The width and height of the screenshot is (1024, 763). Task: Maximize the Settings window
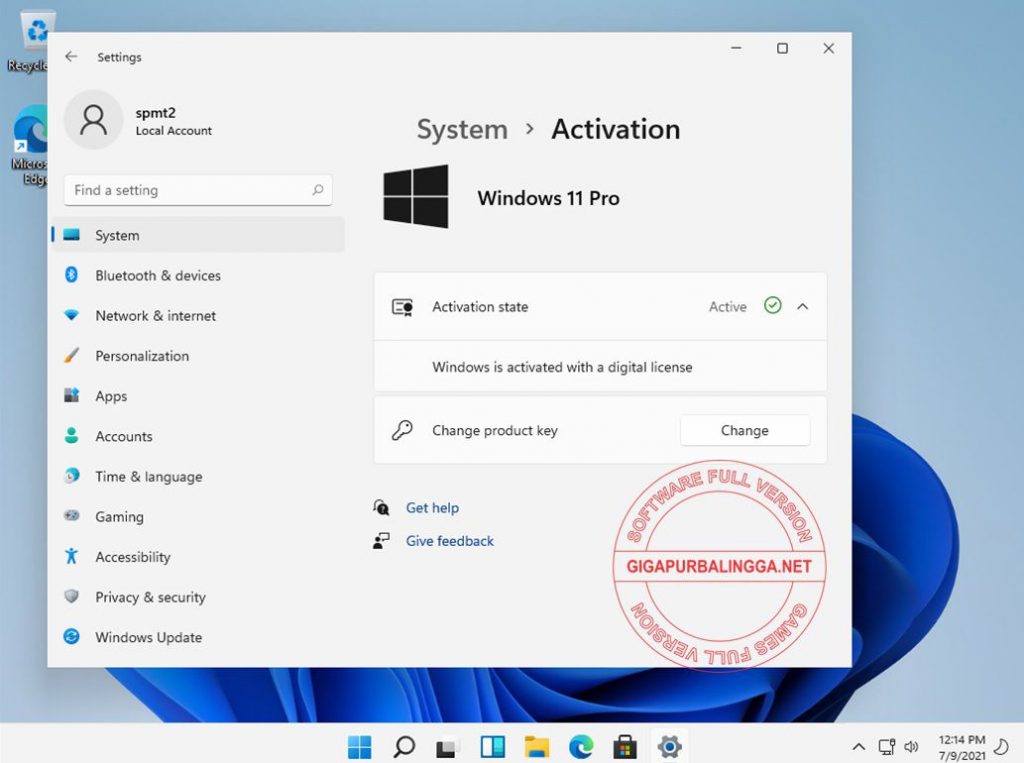(782, 48)
